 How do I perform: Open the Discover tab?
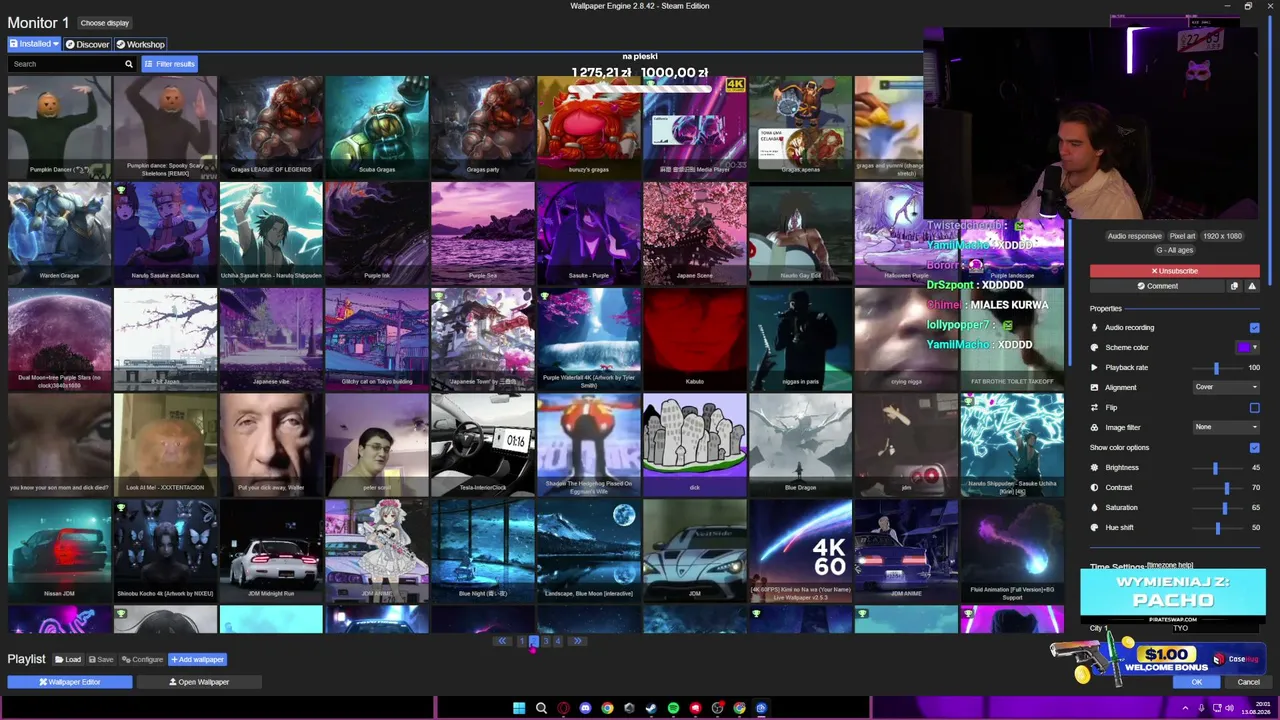point(88,44)
